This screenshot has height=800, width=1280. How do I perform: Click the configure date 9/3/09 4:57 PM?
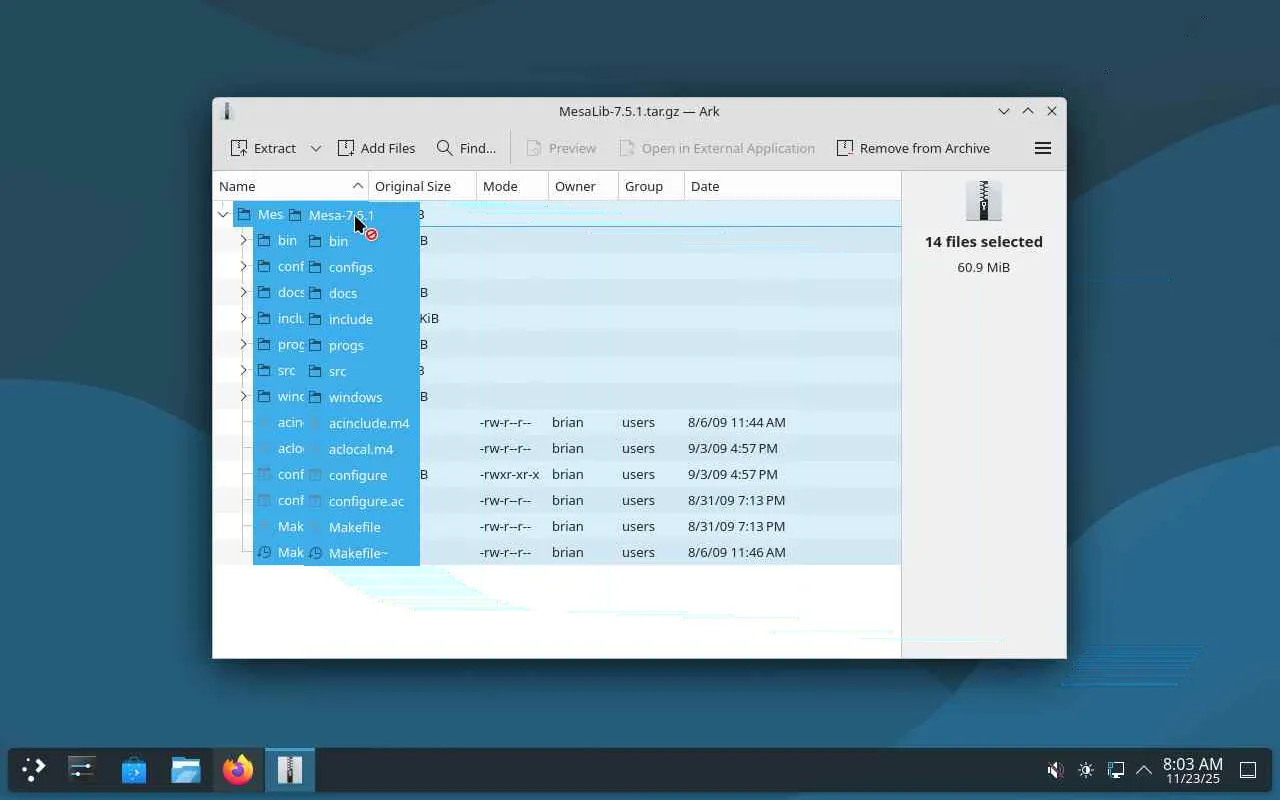pyautogui.click(x=733, y=474)
